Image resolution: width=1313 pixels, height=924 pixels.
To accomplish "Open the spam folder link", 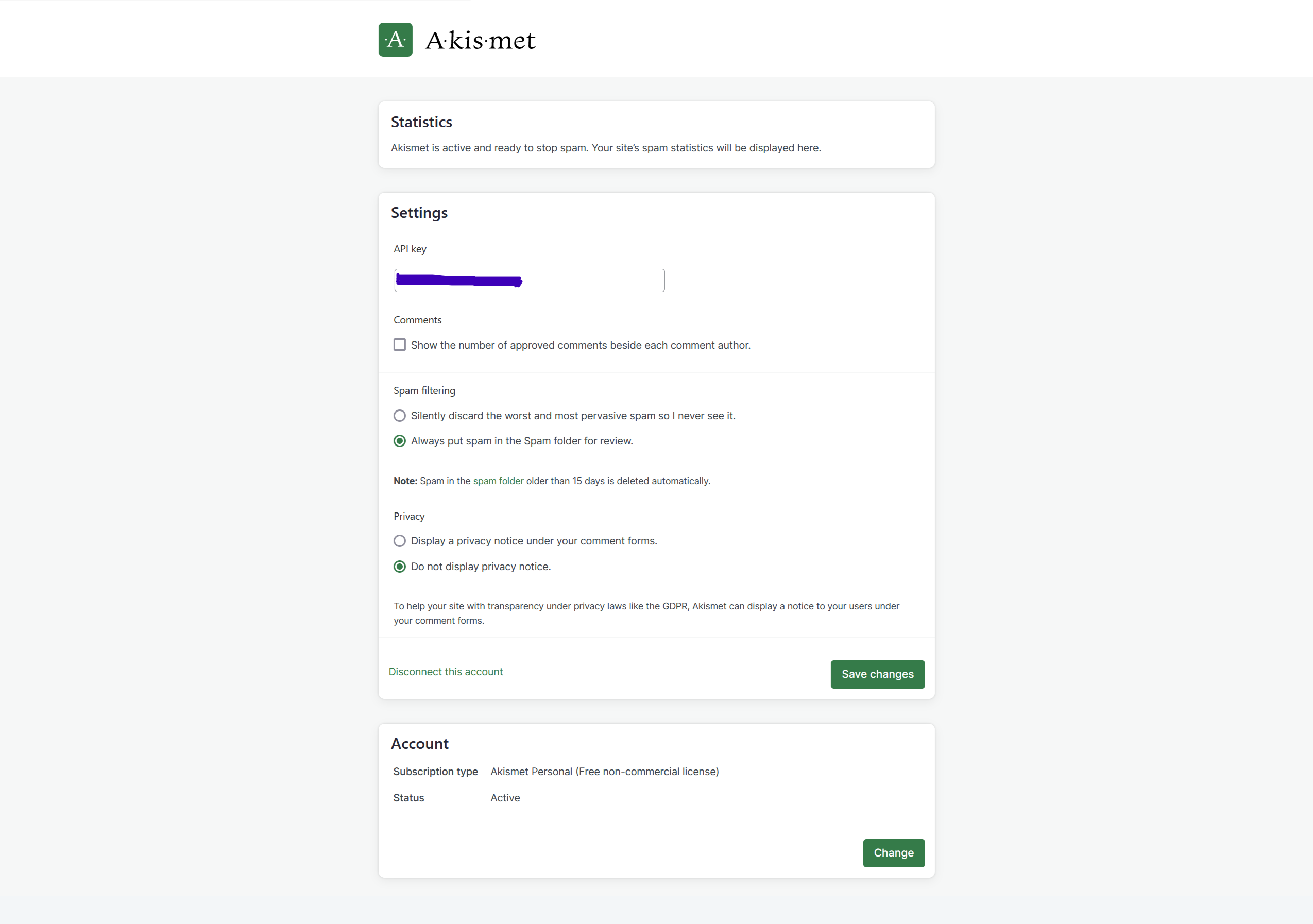I will click(498, 481).
